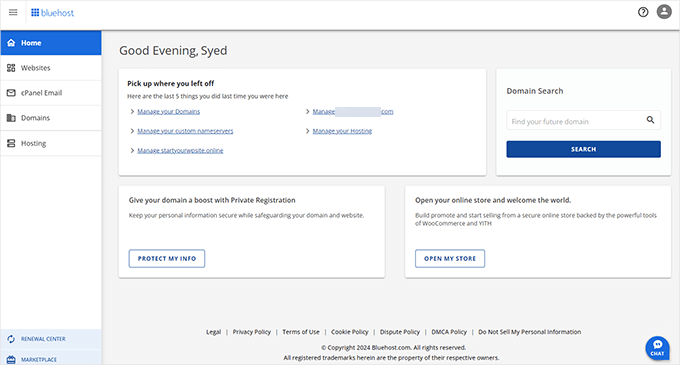This screenshot has height=365, width=680.
Task: Click the Manage your Hosting link
Action: coord(342,131)
